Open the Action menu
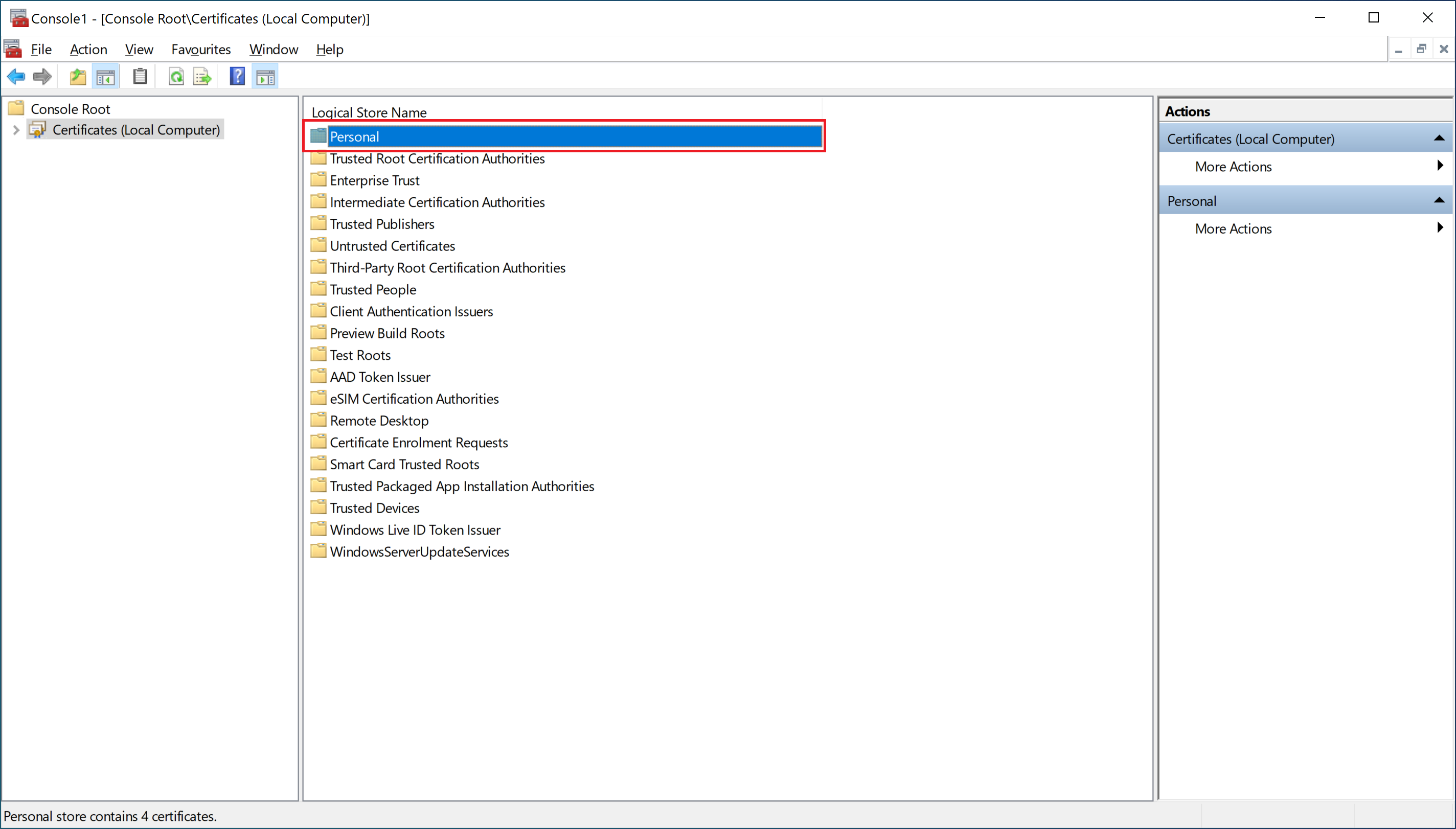1456x829 pixels. pos(88,50)
